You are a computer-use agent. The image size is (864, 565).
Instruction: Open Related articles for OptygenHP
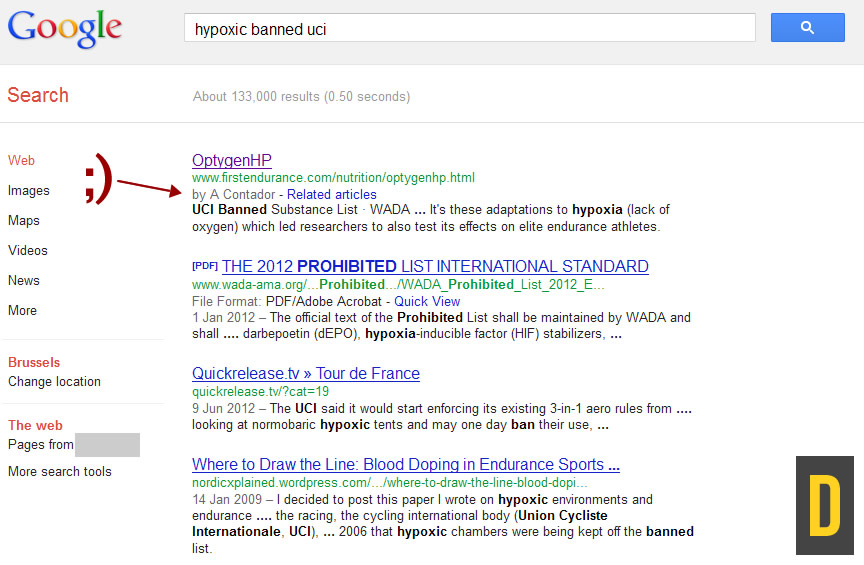[x=331, y=194]
